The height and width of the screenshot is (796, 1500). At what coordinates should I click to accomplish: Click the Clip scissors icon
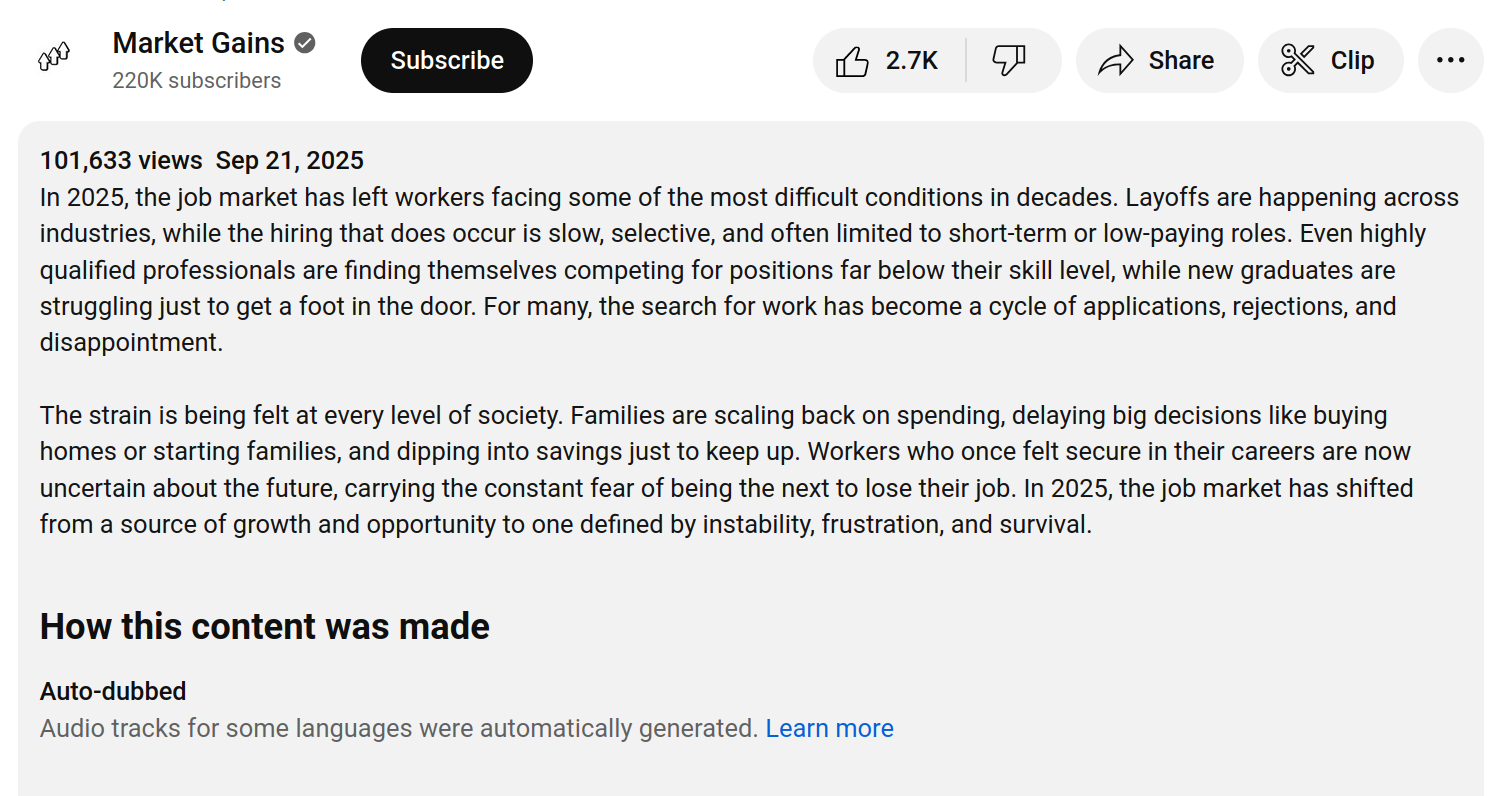1298,61
